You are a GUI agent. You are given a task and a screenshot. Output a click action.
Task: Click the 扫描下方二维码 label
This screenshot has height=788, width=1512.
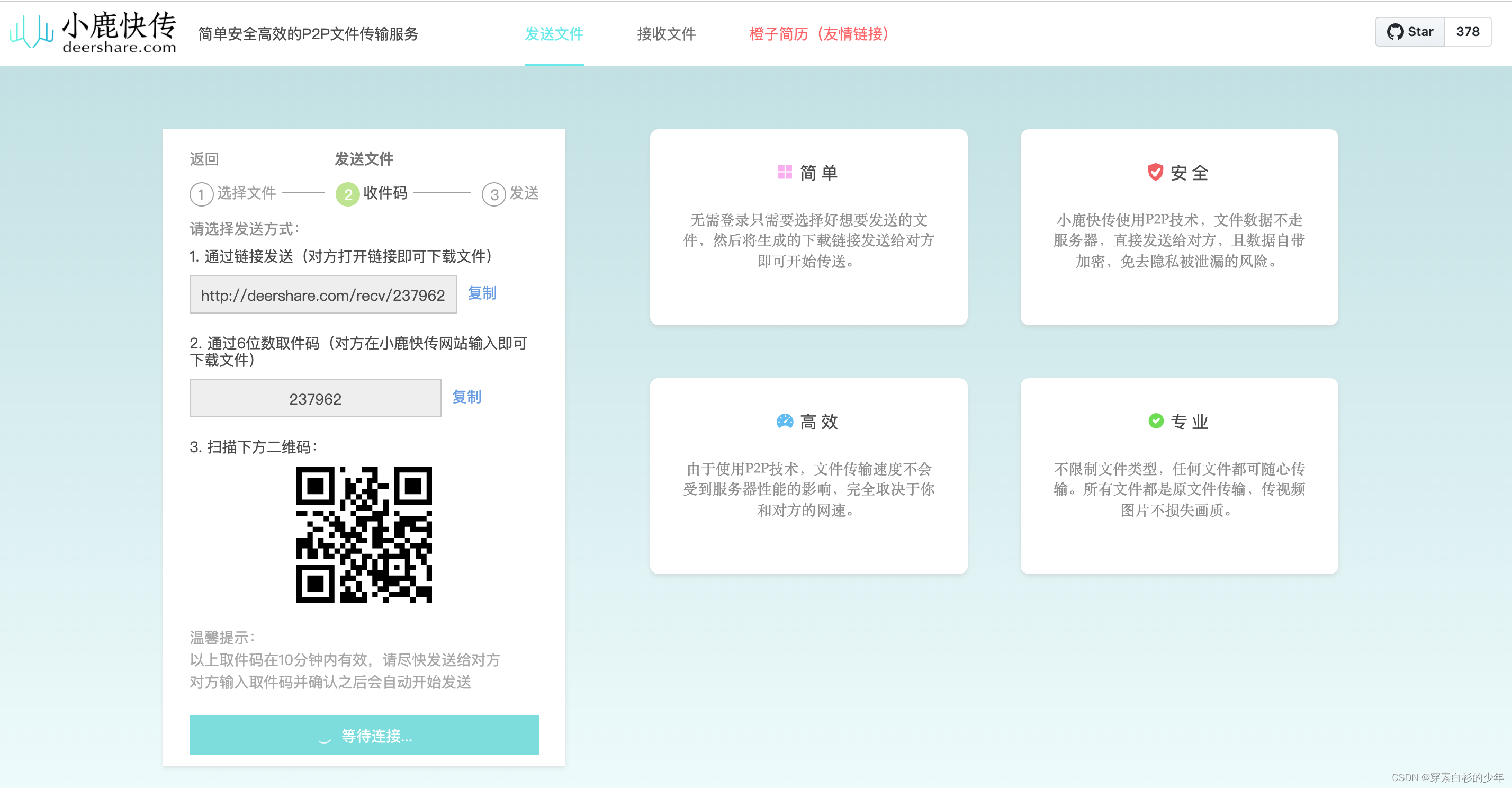[254, 447]
